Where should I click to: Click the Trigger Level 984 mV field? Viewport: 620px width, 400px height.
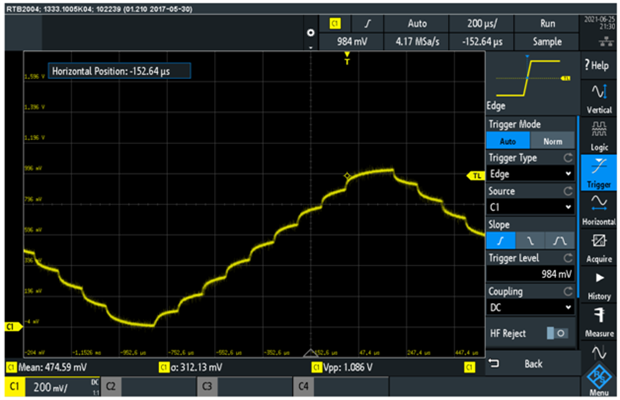click(531, 274)
